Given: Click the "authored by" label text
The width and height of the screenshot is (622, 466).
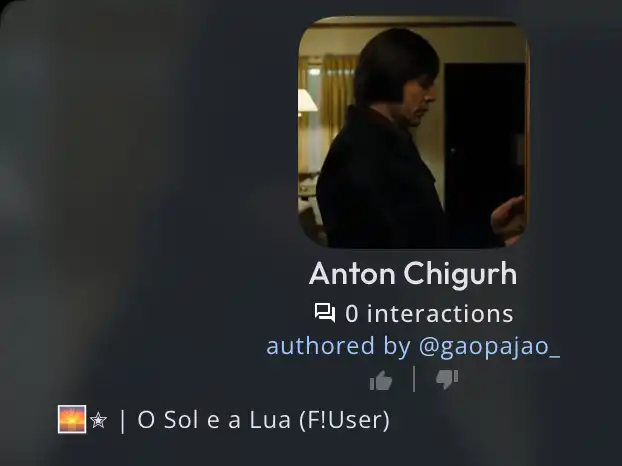Looking at the screenshot, I should click(x=338, y=346).
